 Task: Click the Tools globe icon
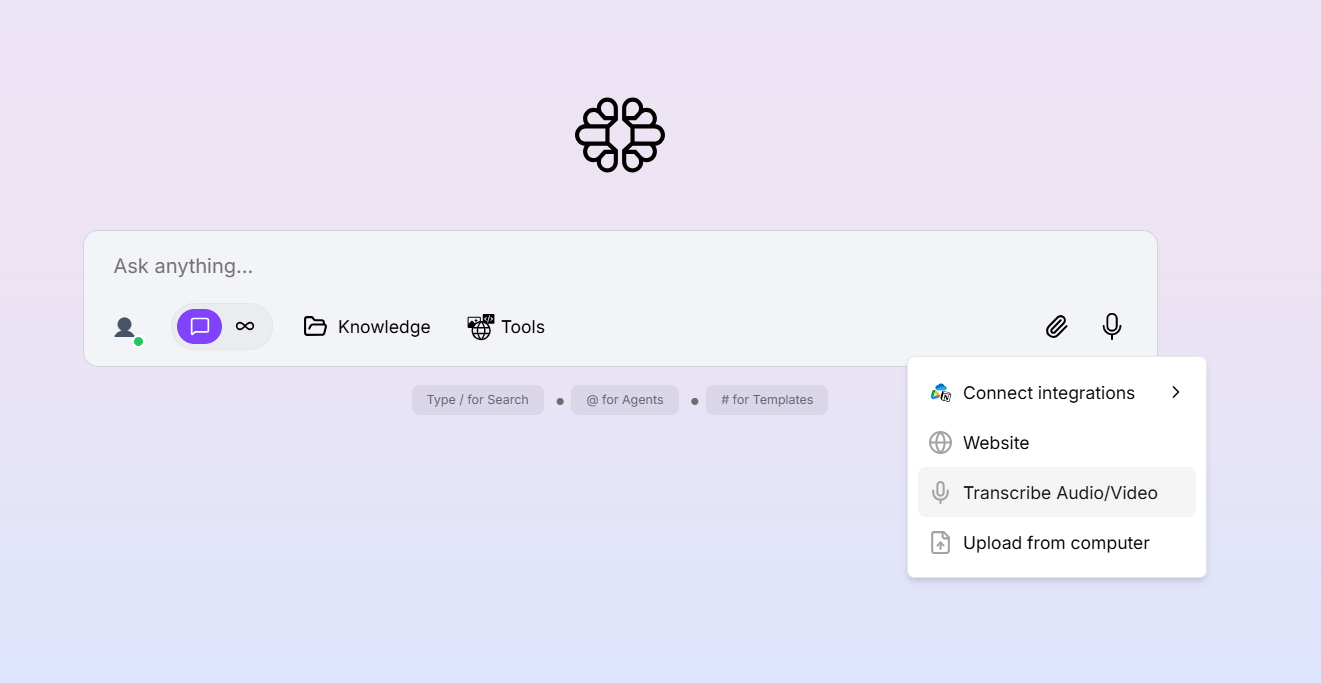point(480,326)
